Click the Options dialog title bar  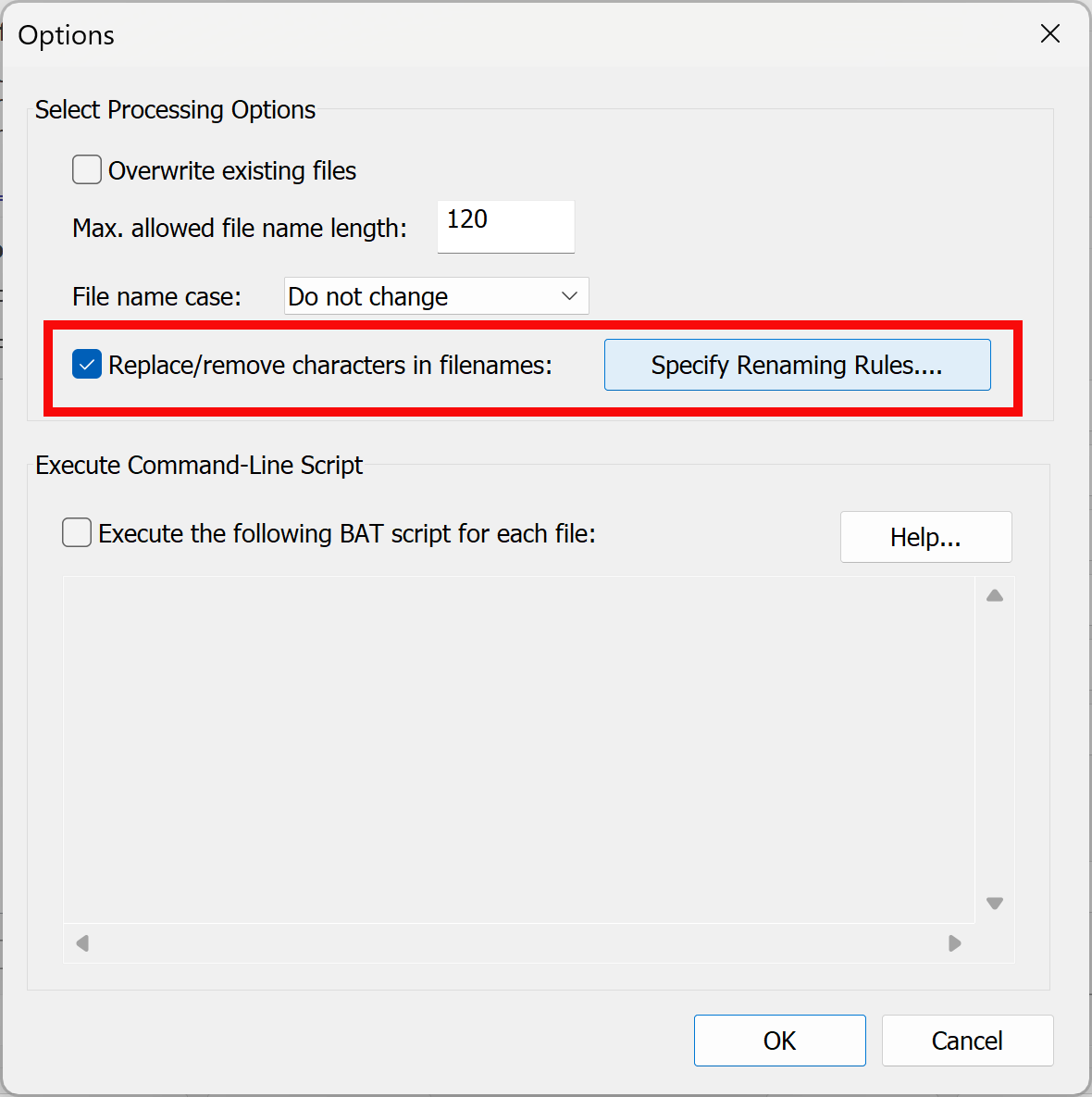click(x=463, y=33)
